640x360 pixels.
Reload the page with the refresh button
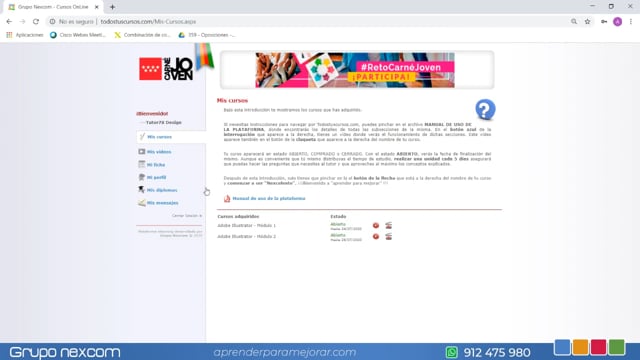coord(36,22)
